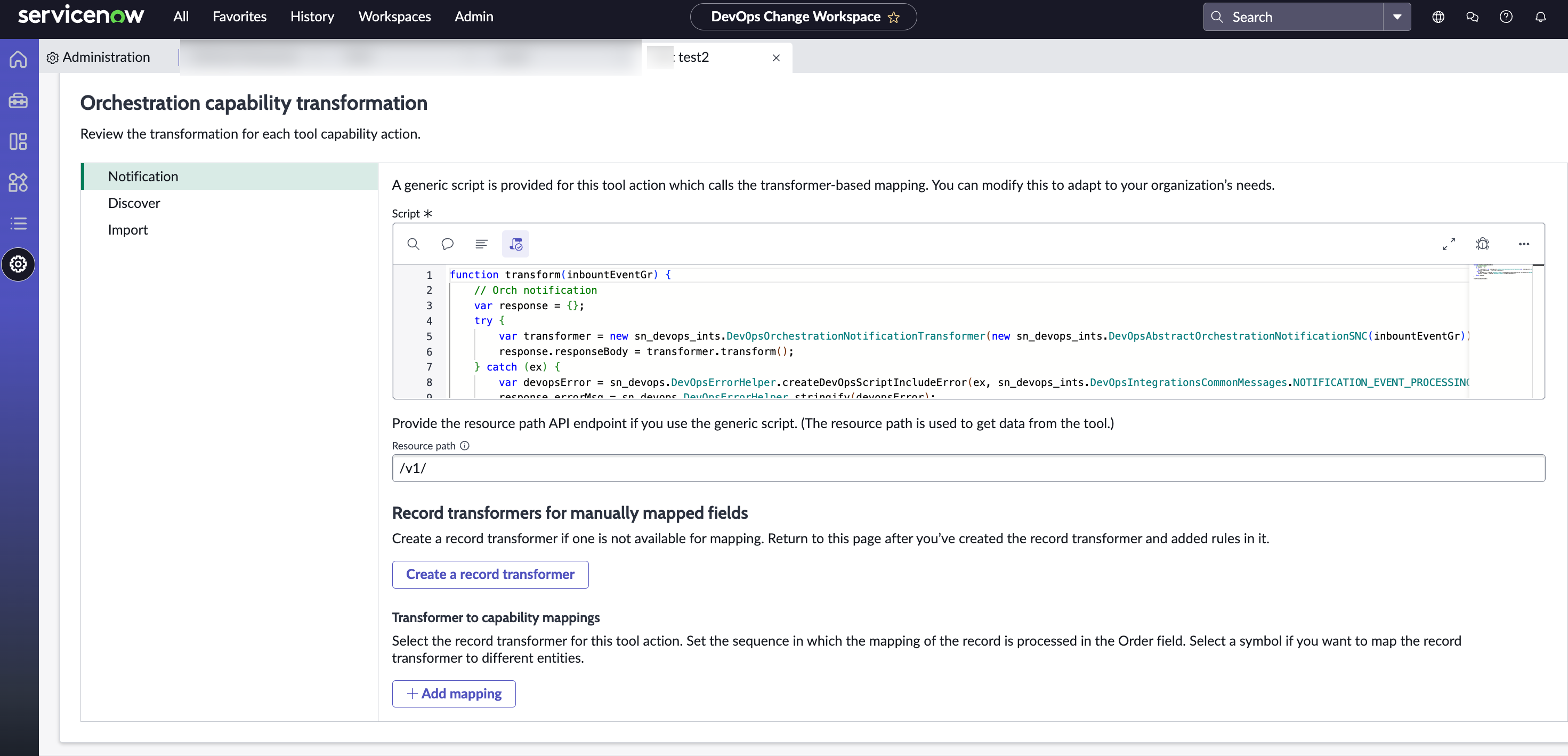Click the 'var devopsError' code line
The image size is (1568, 756).
[984, 382]
